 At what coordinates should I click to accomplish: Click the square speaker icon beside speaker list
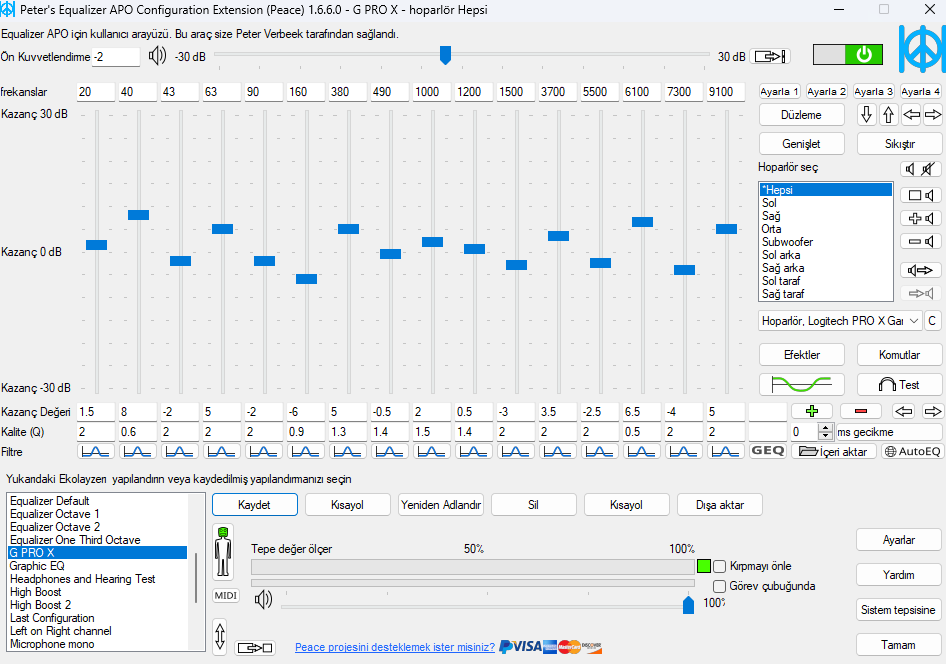coord(921,195)
